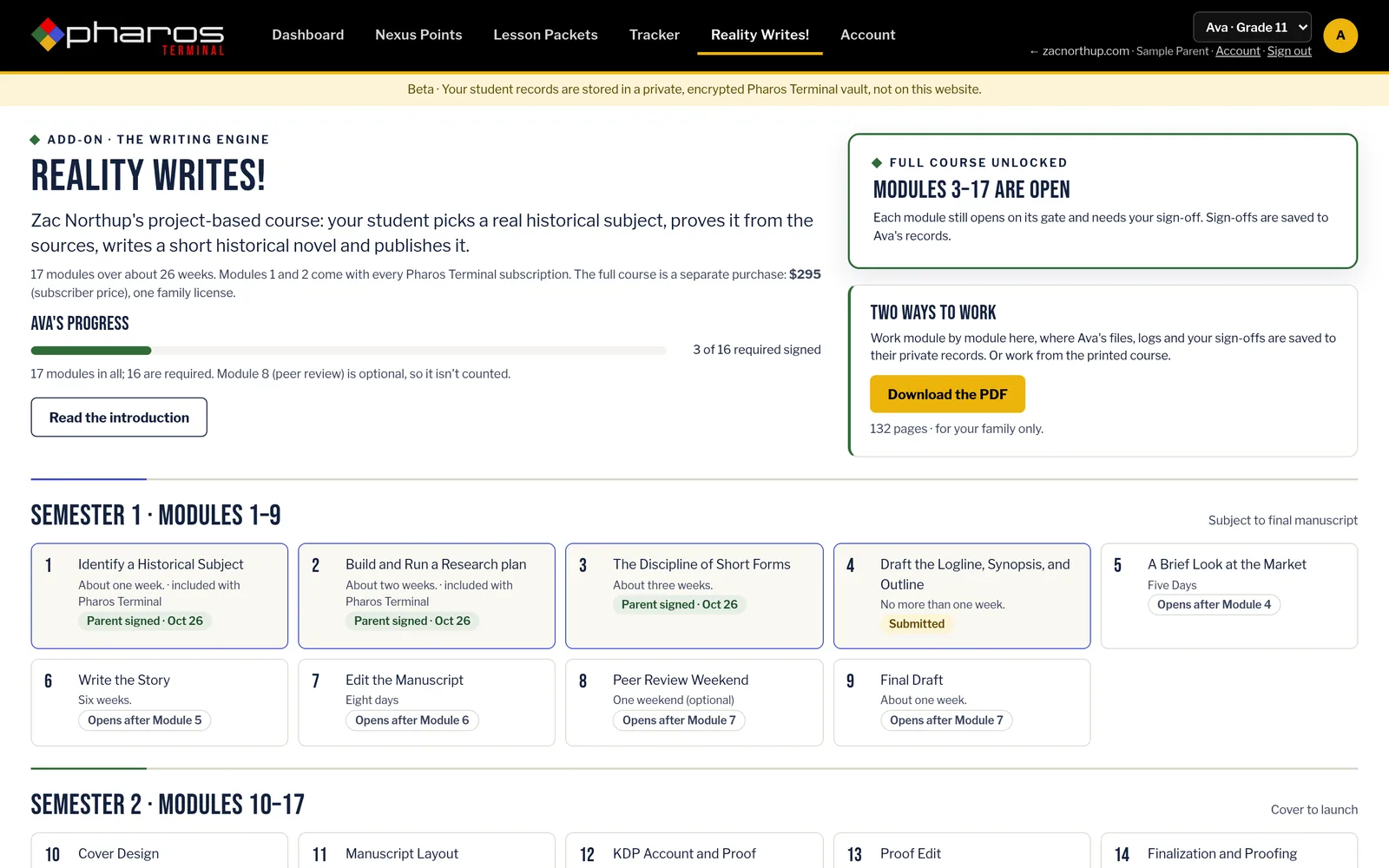This screenshot has height=868, width=1389.
Task: Click the Modules 3–17 Are Open heading
Action: click(971, 190)
